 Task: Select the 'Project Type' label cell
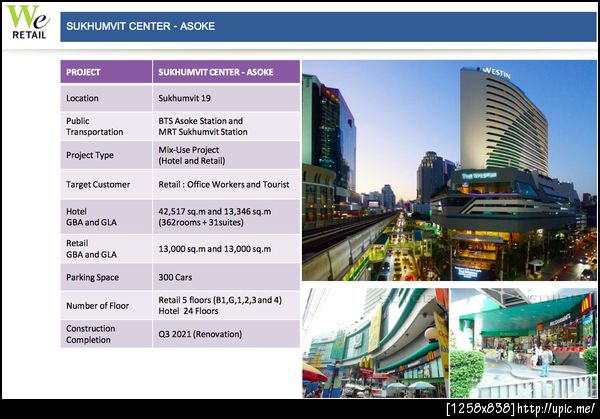[106, 155]
